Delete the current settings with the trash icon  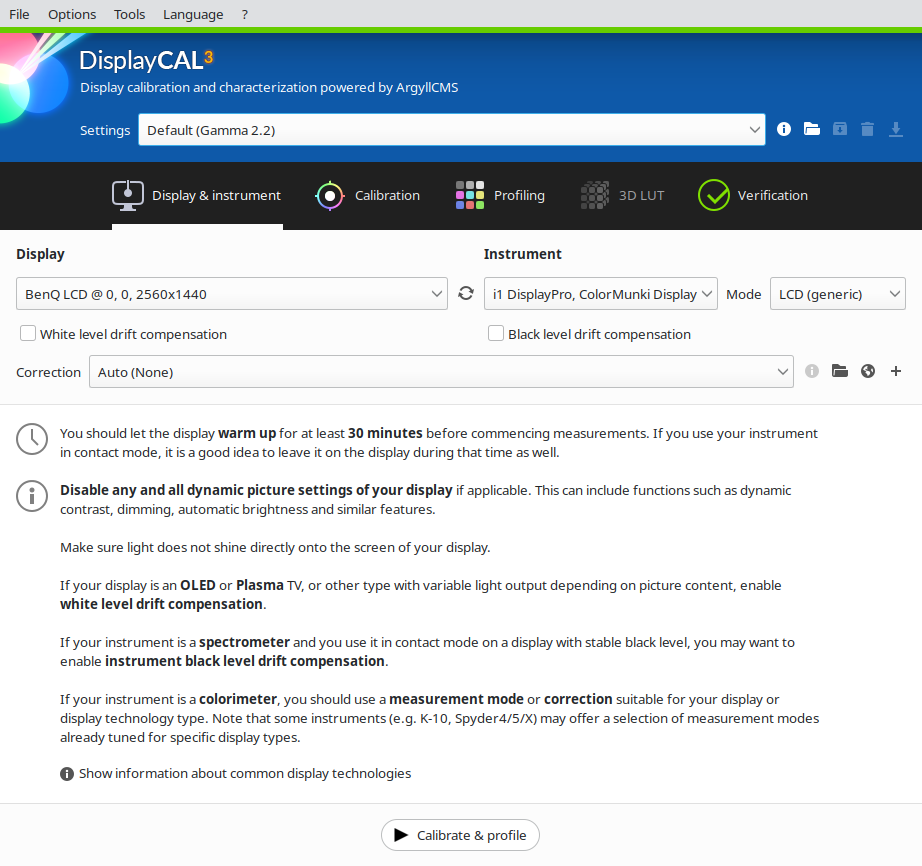[867, 129]
